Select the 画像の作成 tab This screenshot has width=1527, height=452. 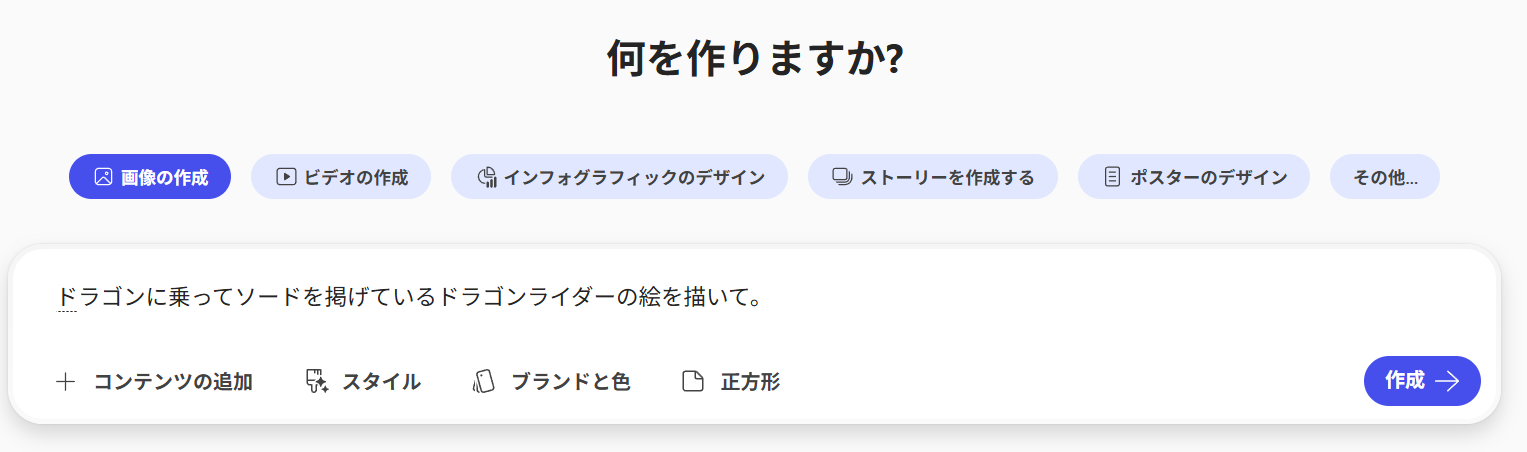pos(150,177)
